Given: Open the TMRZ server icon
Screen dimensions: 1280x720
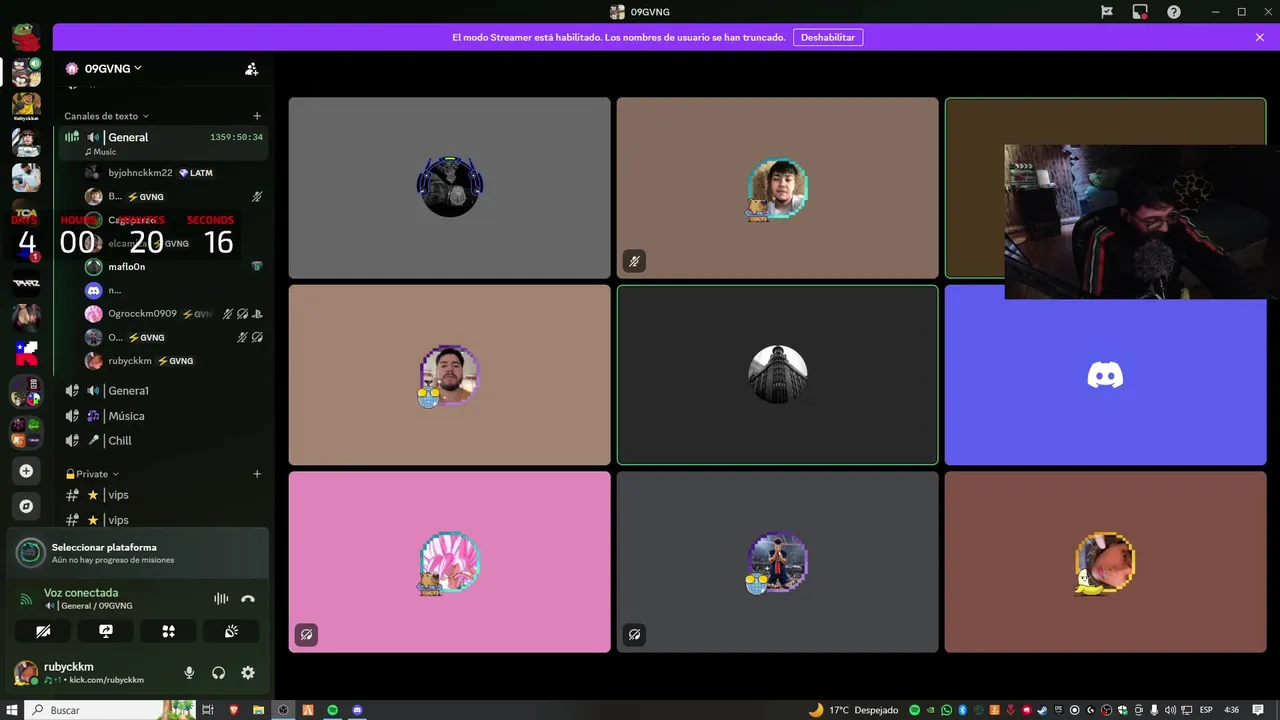Looking at the screenshot, I should coord(26,282).
